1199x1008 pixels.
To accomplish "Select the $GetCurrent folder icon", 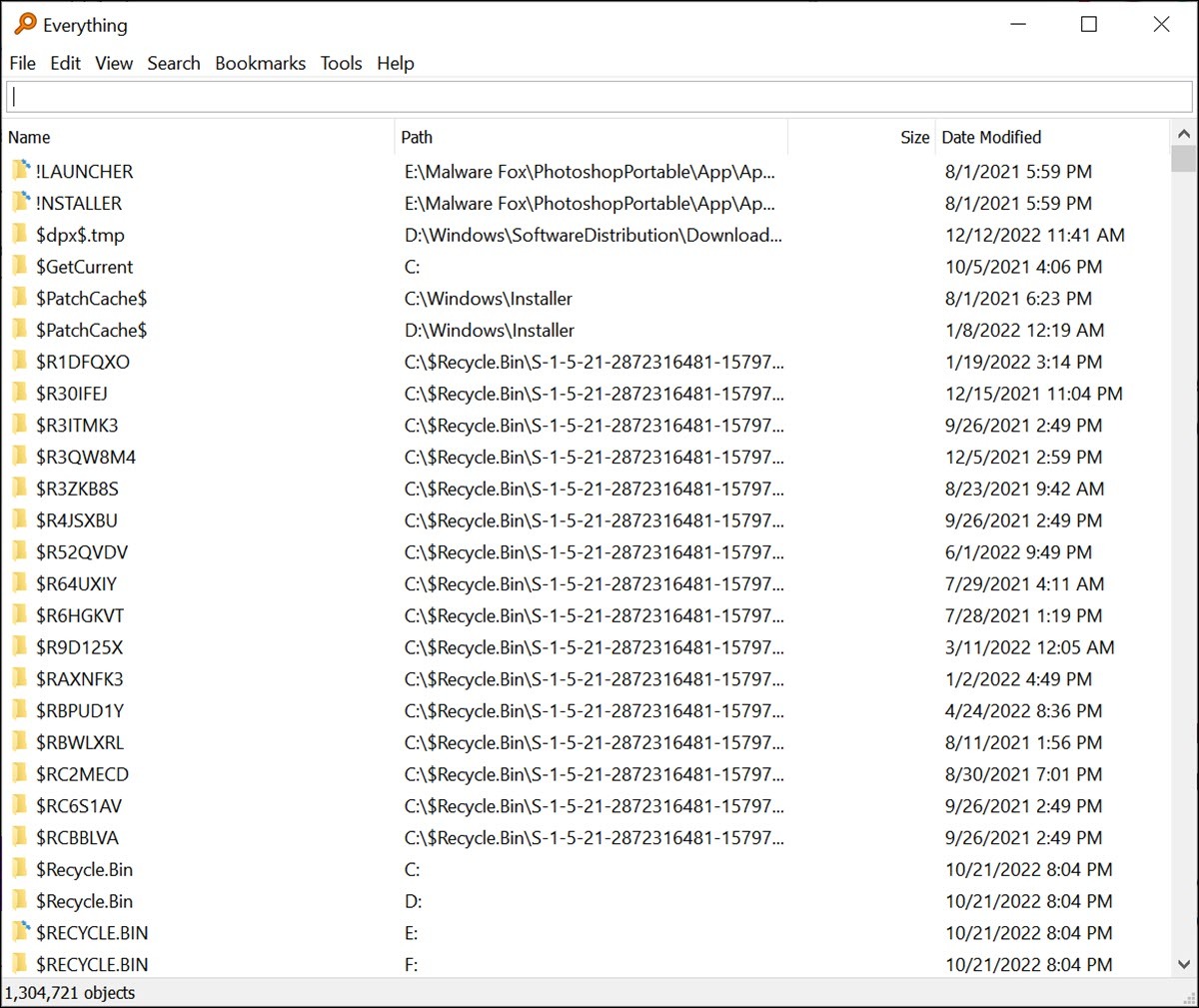I will [x=21, y=267].
